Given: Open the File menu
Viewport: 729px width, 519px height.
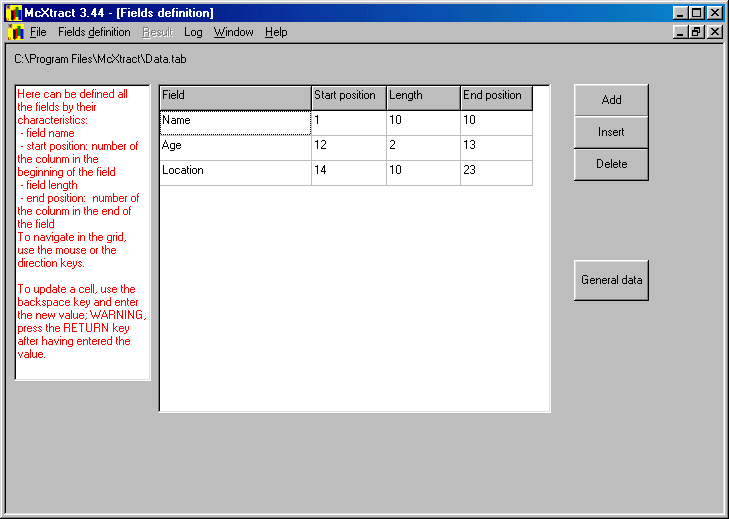Looking at the screenshot, I should tap(38, 32).
